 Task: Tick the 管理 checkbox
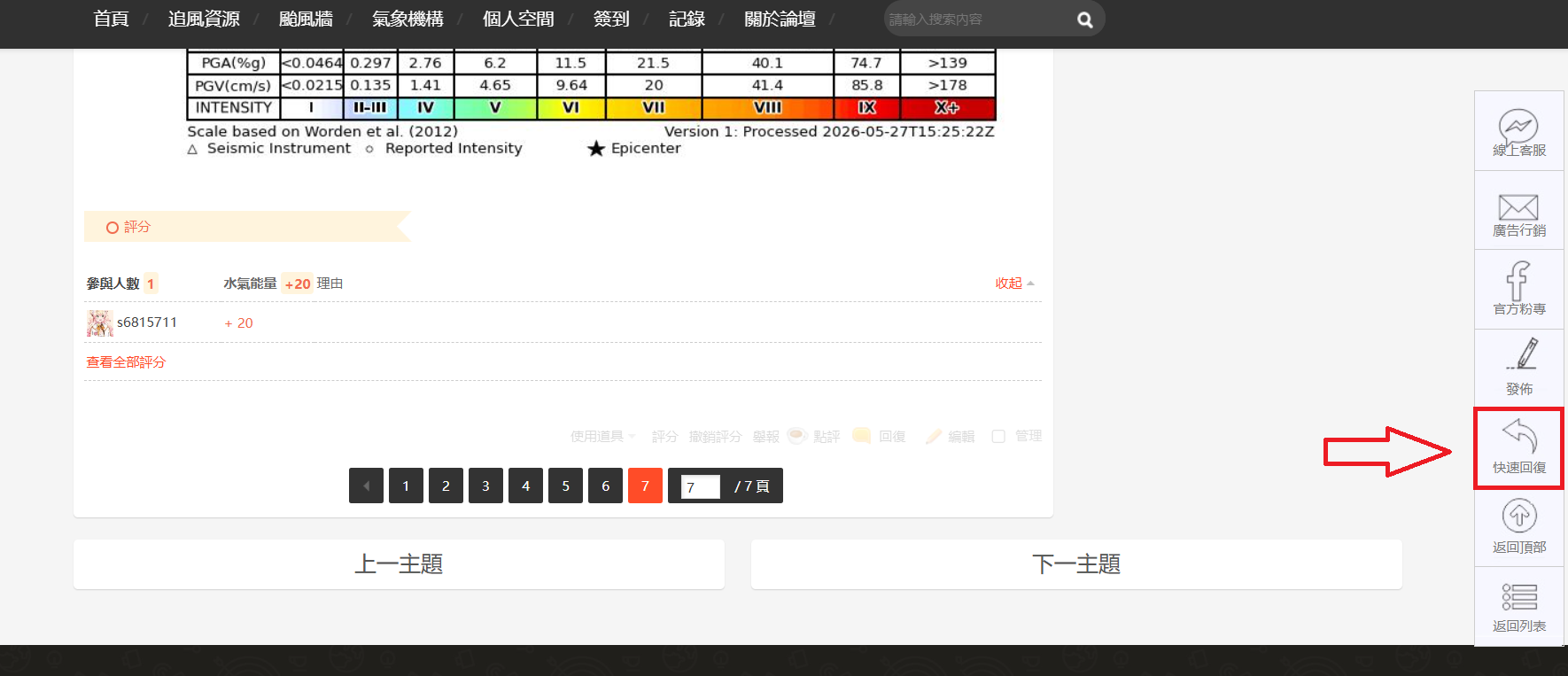(998, 436)
